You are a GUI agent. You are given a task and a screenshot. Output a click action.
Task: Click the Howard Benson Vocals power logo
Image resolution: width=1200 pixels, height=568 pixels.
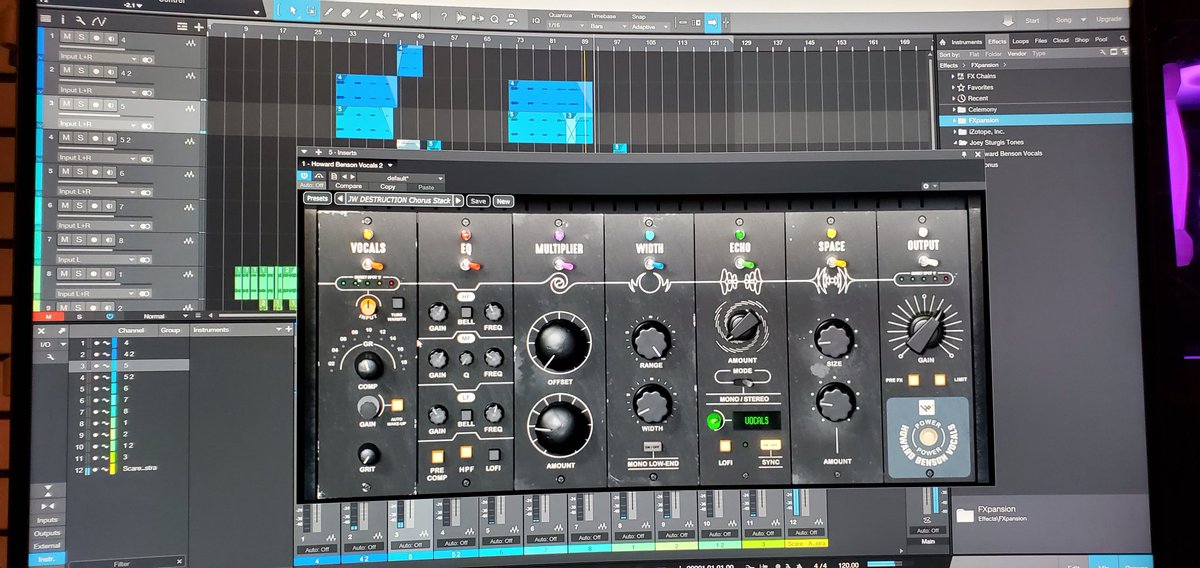[x=927, y=439]
